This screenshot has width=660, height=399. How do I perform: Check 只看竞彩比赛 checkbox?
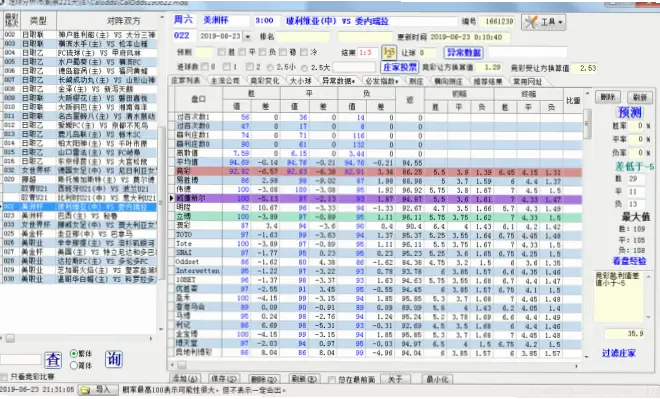[4, 377]
